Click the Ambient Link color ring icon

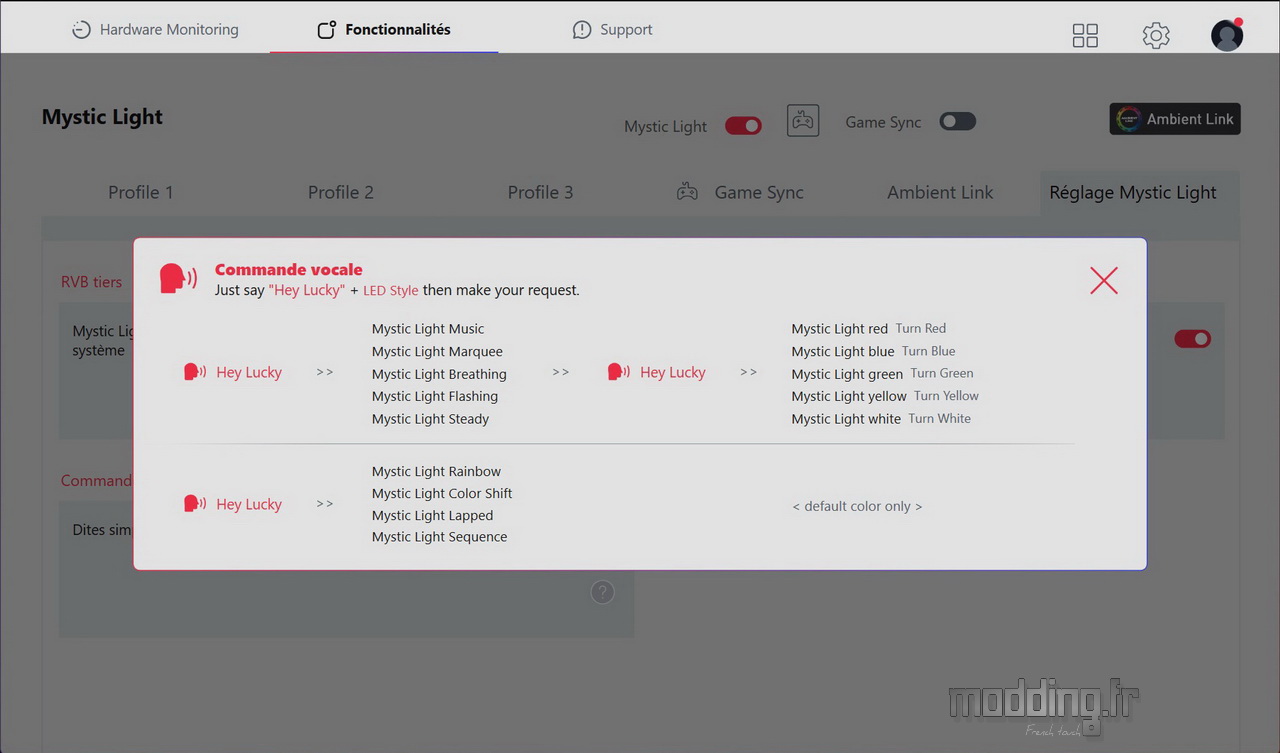click(1128, 119)
